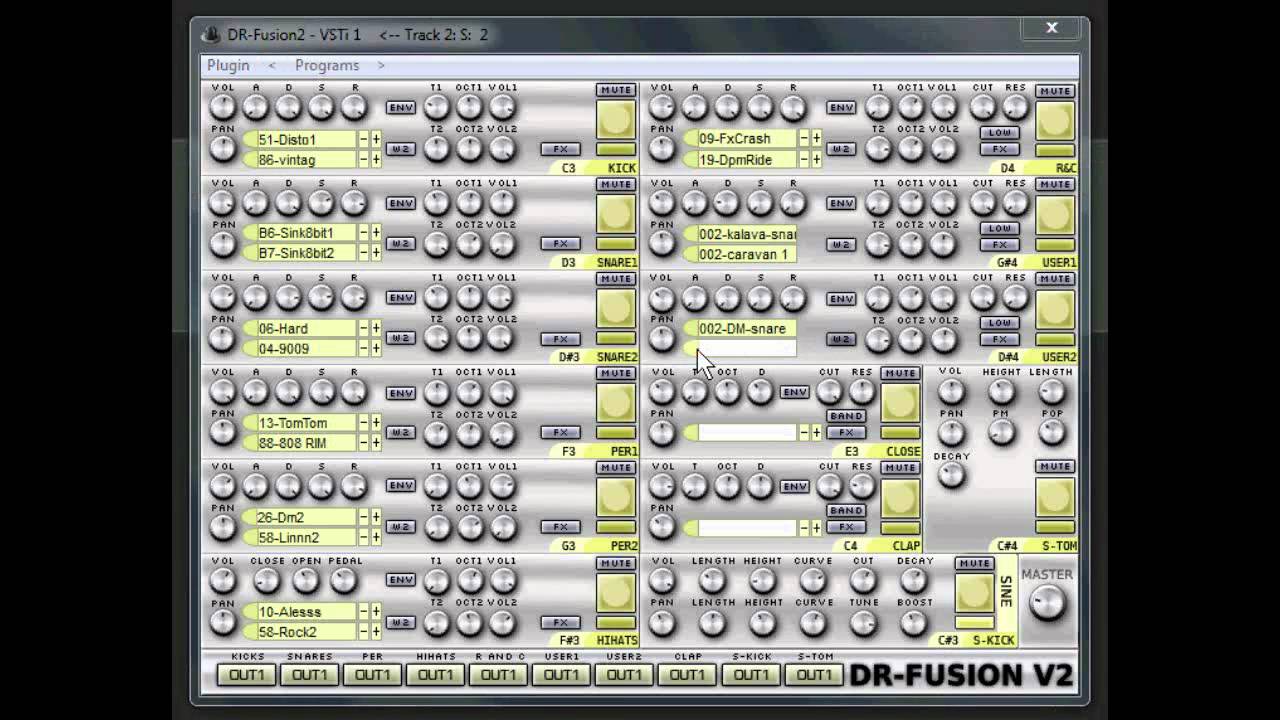Click the BOOST knob in S-KICK section

[913, 623]
